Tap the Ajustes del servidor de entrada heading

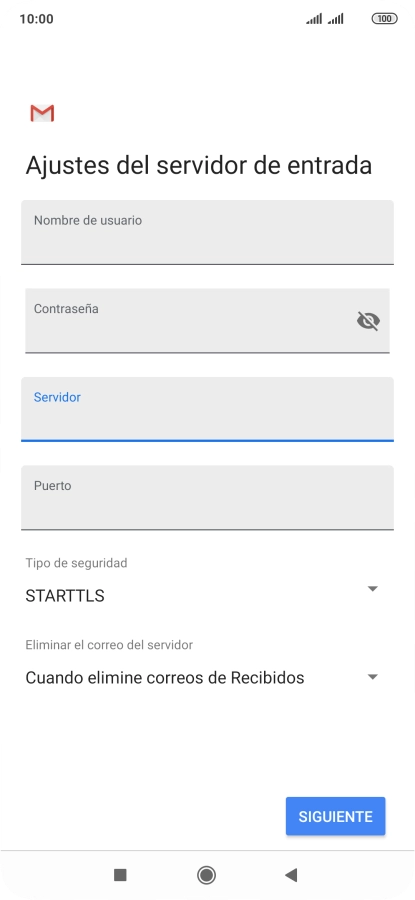[x=199, y=166]
